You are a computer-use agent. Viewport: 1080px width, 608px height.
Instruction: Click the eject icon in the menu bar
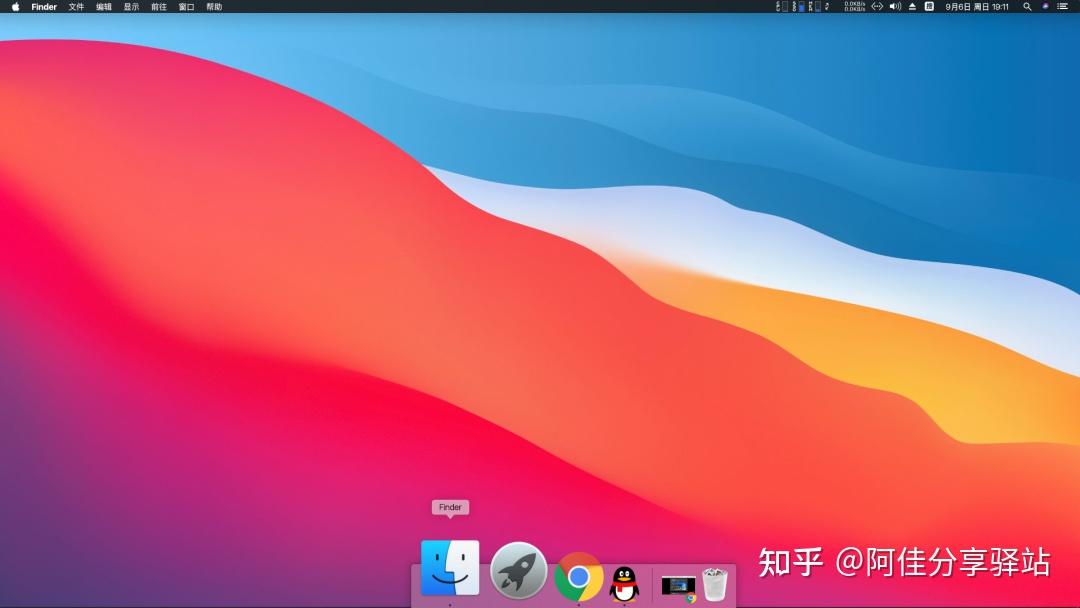pos(913,7)
